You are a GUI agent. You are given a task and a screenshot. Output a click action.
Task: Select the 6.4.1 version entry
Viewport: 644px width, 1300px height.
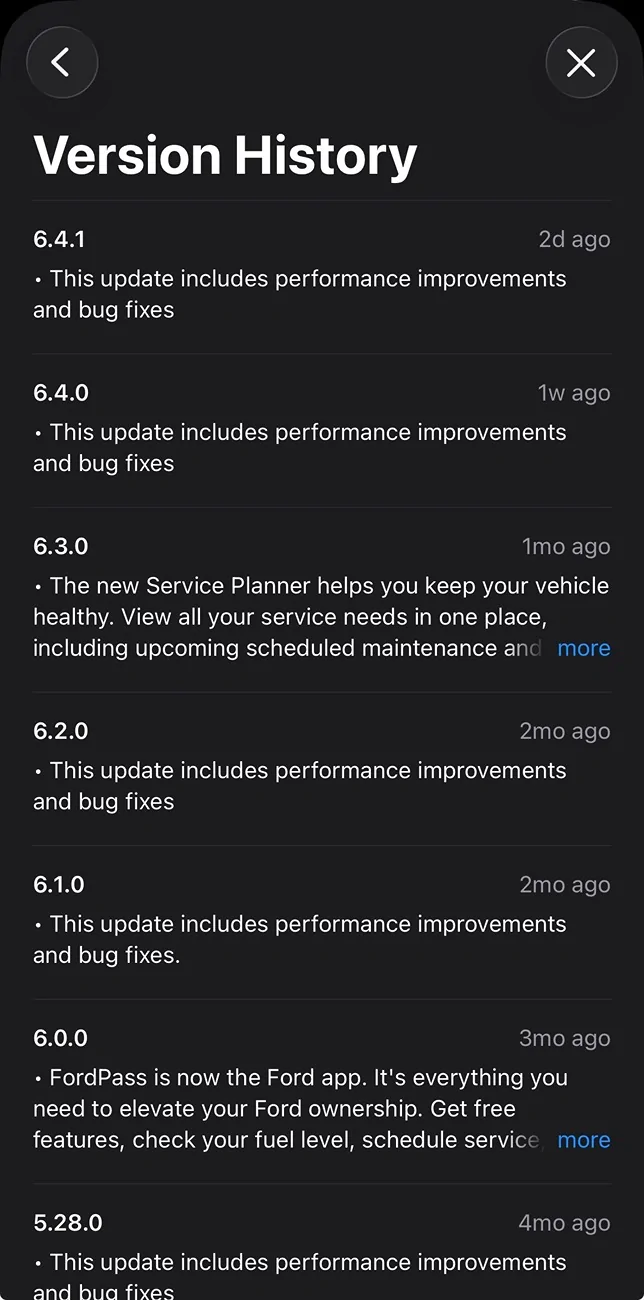(60, 239)
